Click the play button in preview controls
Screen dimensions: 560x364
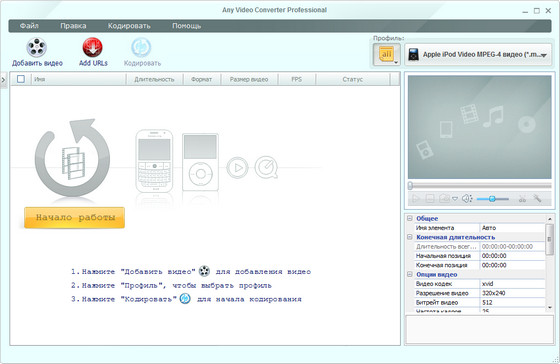[415, 199]
